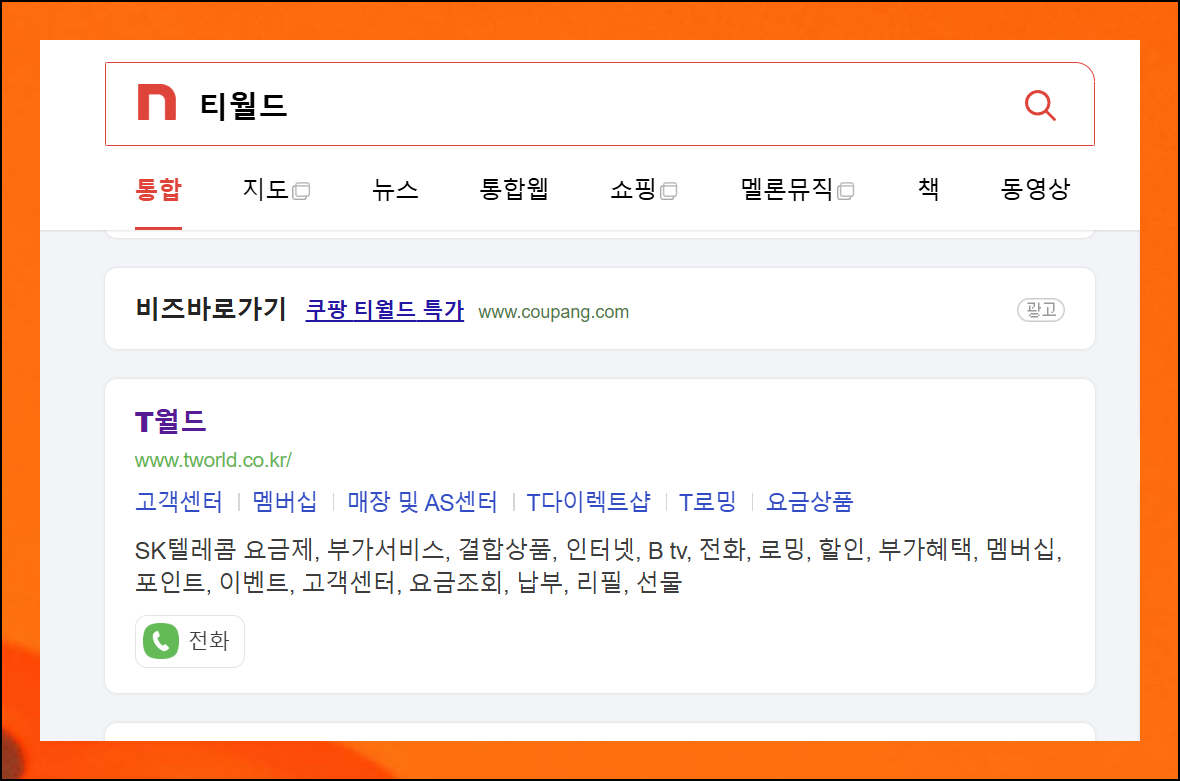Click the 전화 call button
The width and height of the screenshot is (1180, 781).
[190, 641]
